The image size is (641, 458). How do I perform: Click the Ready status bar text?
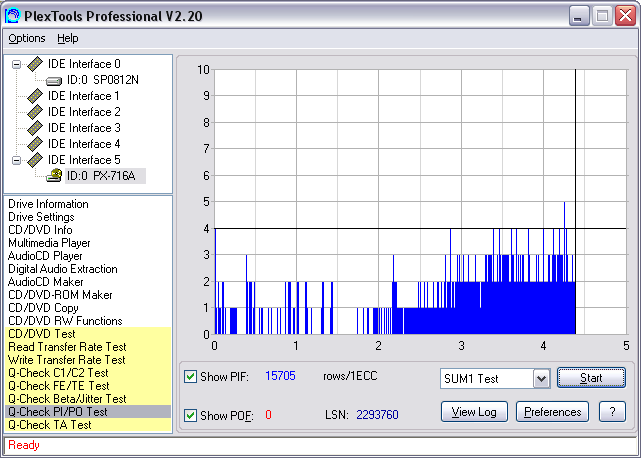(x=24, y=445)
